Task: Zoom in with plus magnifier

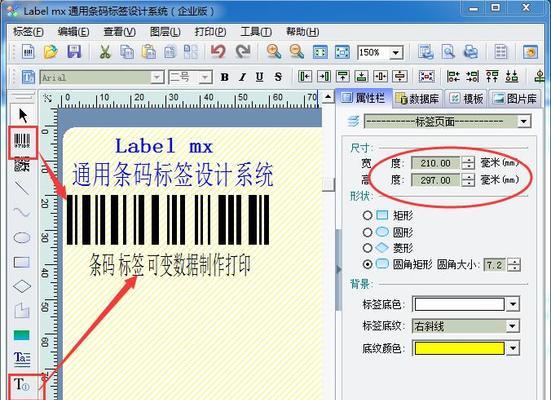Action: 274,52
